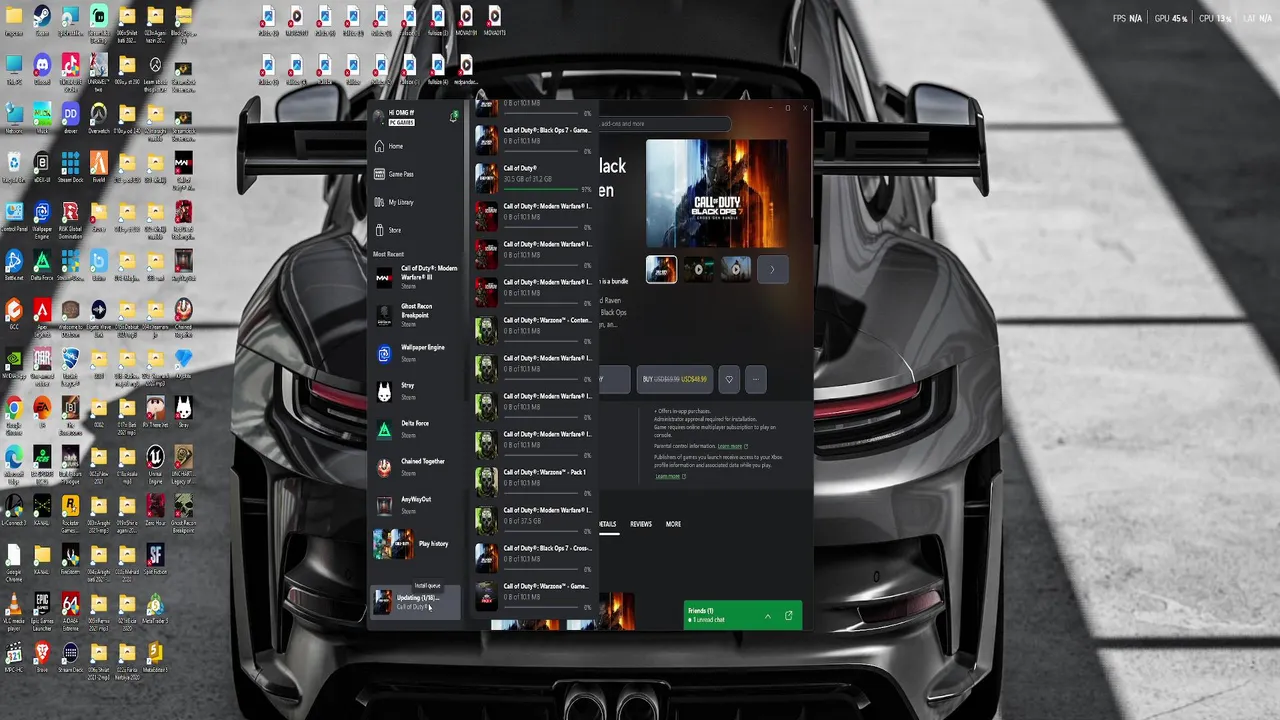Screen dimensions: 1280x720
Task: Open Split Fiction desktop shortcut
Action: coord(155,558)
